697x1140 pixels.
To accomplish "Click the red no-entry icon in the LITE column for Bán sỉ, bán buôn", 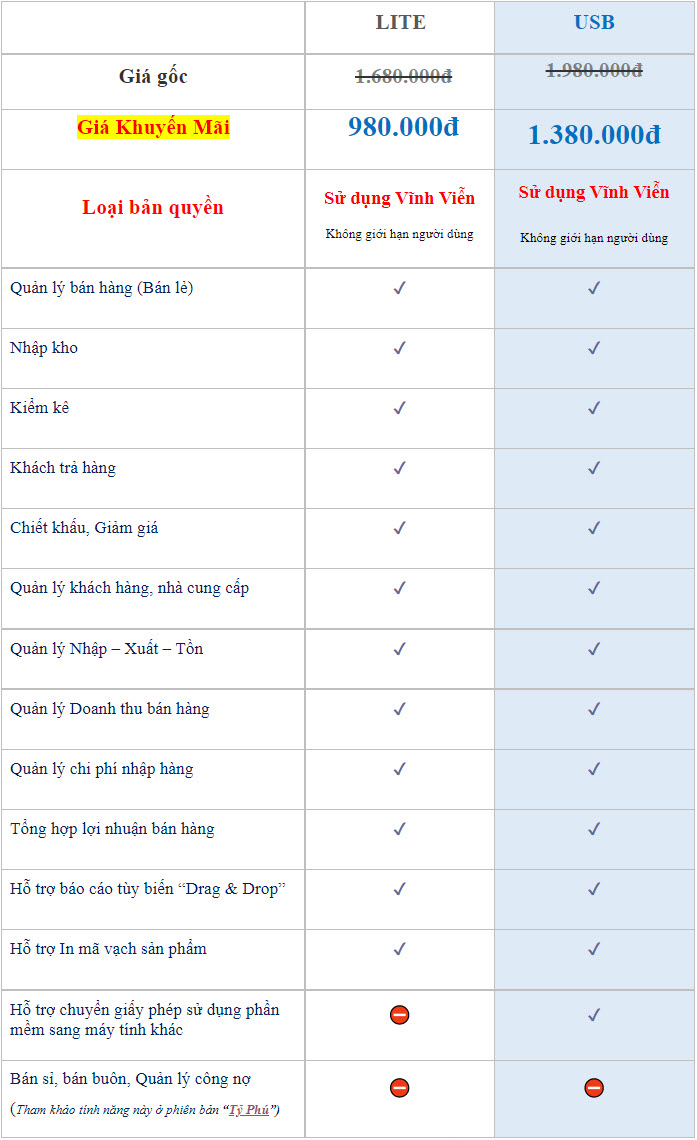I will point(400,1088).
